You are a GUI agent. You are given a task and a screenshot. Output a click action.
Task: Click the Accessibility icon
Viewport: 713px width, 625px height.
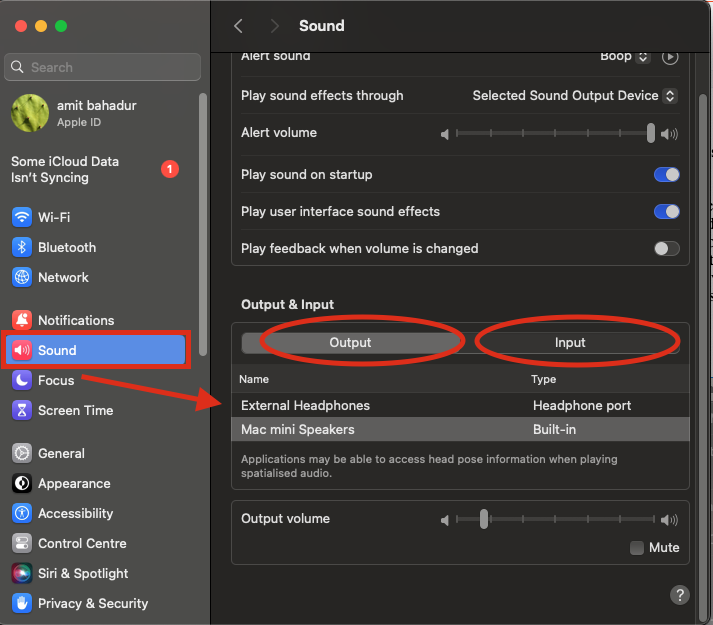point(22,513)
